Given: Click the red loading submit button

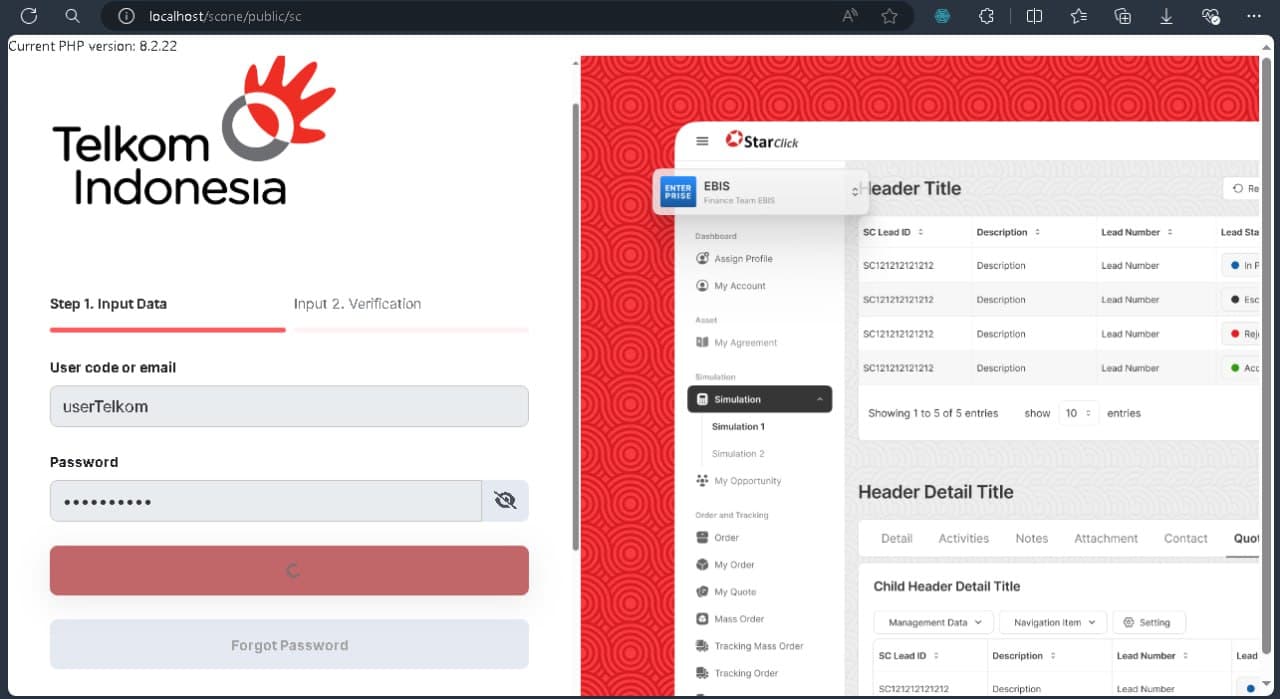Looking at the screenshot, I should click(289, 571).
